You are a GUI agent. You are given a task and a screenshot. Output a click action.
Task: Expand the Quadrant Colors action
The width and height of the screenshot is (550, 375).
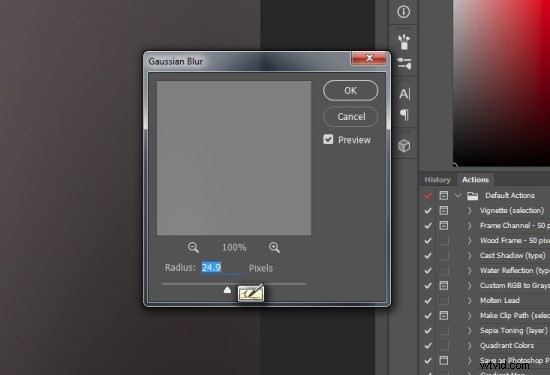click(x=470, y=346)
